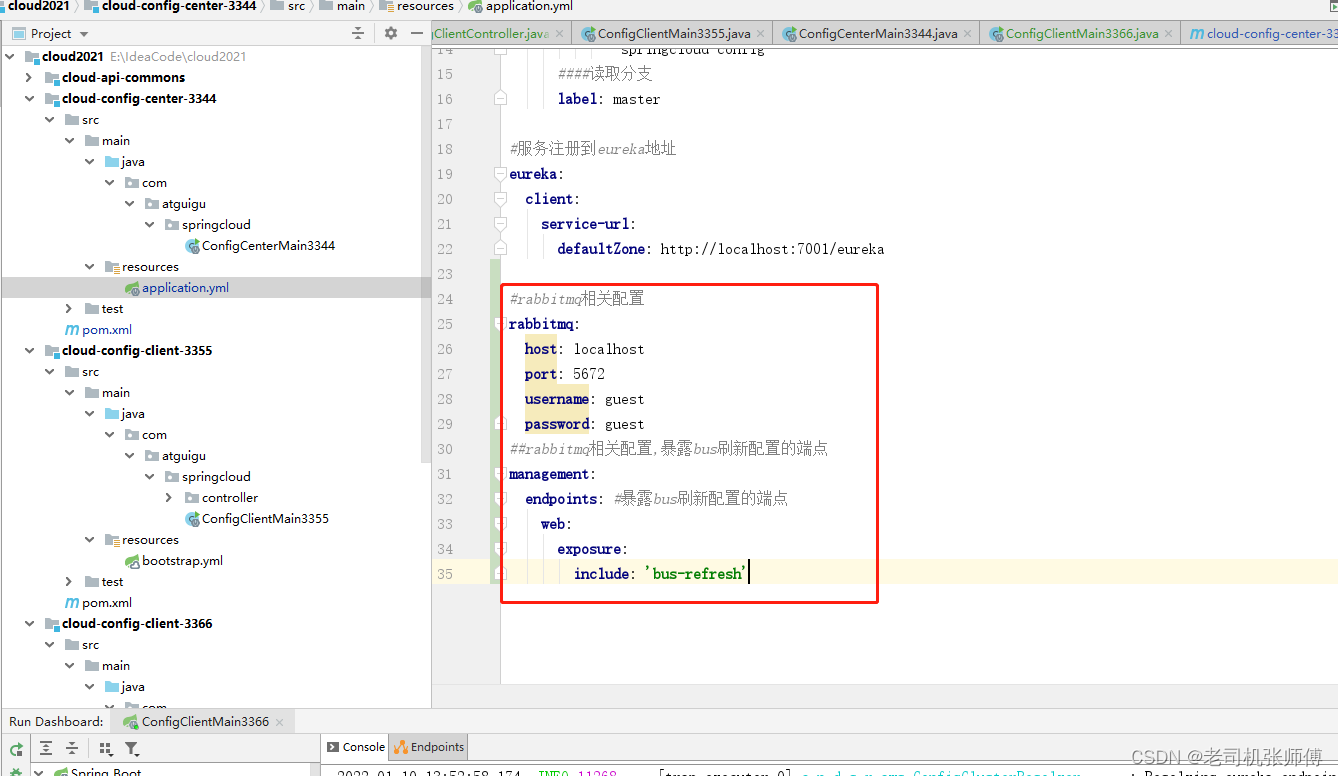Click main in breadcrumb bar

coord(343,6)
